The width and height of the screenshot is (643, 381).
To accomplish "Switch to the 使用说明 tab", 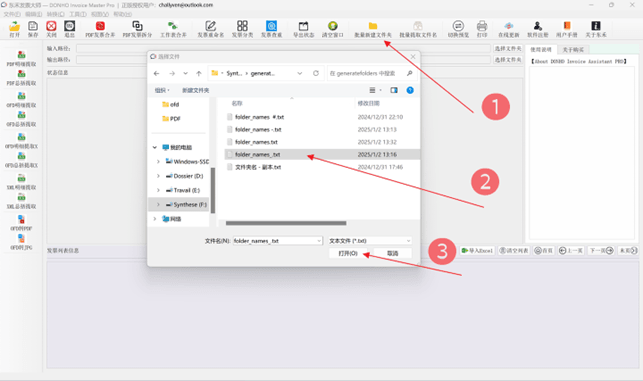I will [541, 50].
